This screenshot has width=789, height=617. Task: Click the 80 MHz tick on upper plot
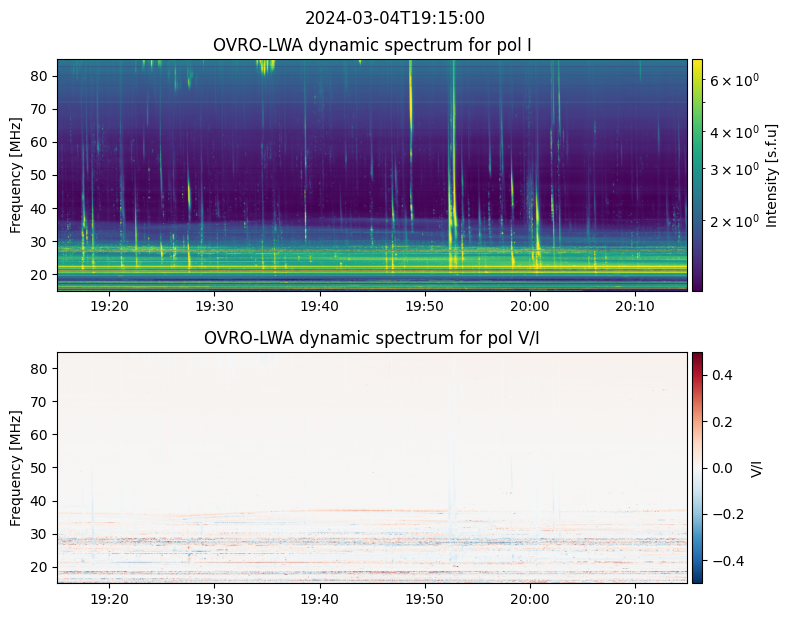point(42,76)
